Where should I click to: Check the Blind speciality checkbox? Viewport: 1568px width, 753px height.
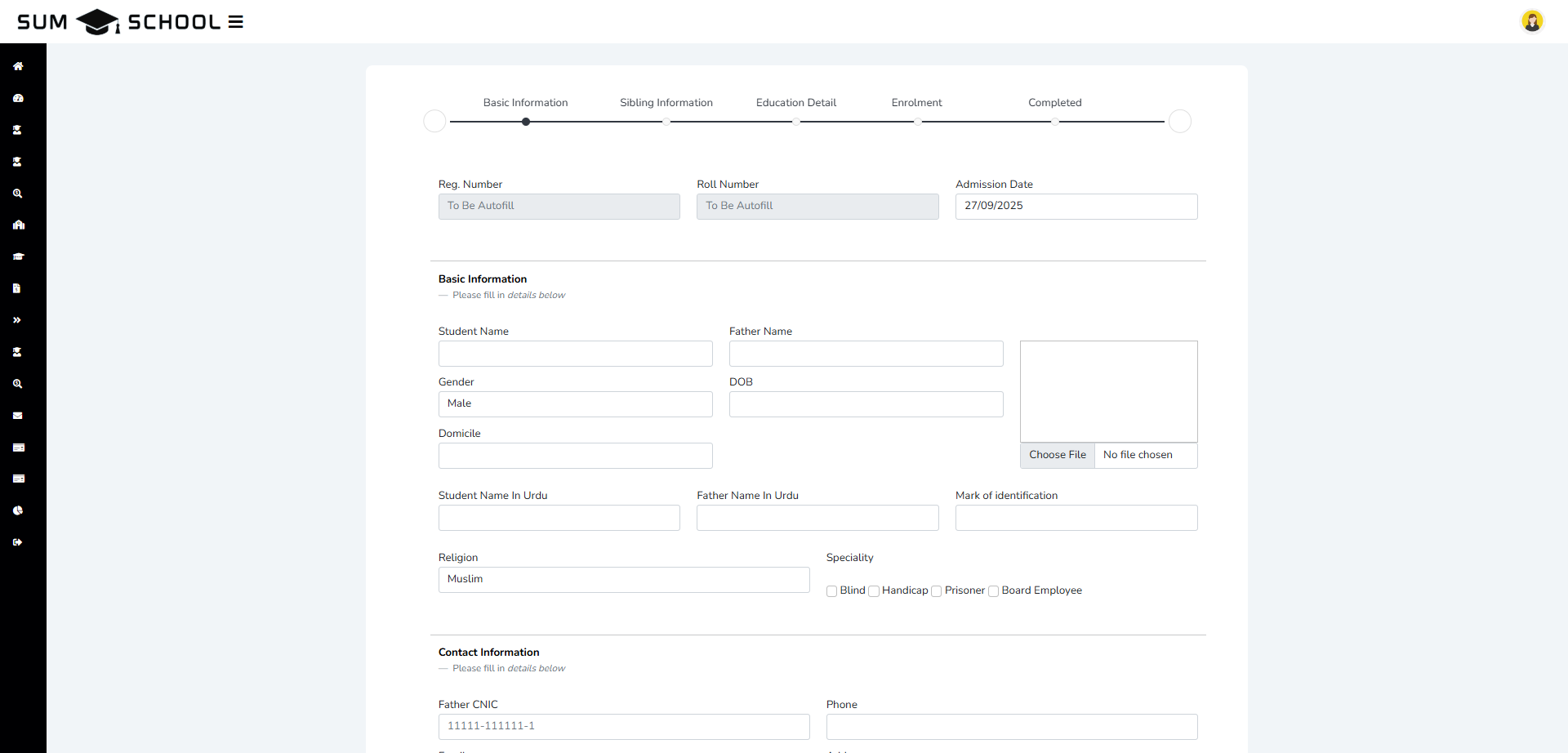tap(831, 591)
